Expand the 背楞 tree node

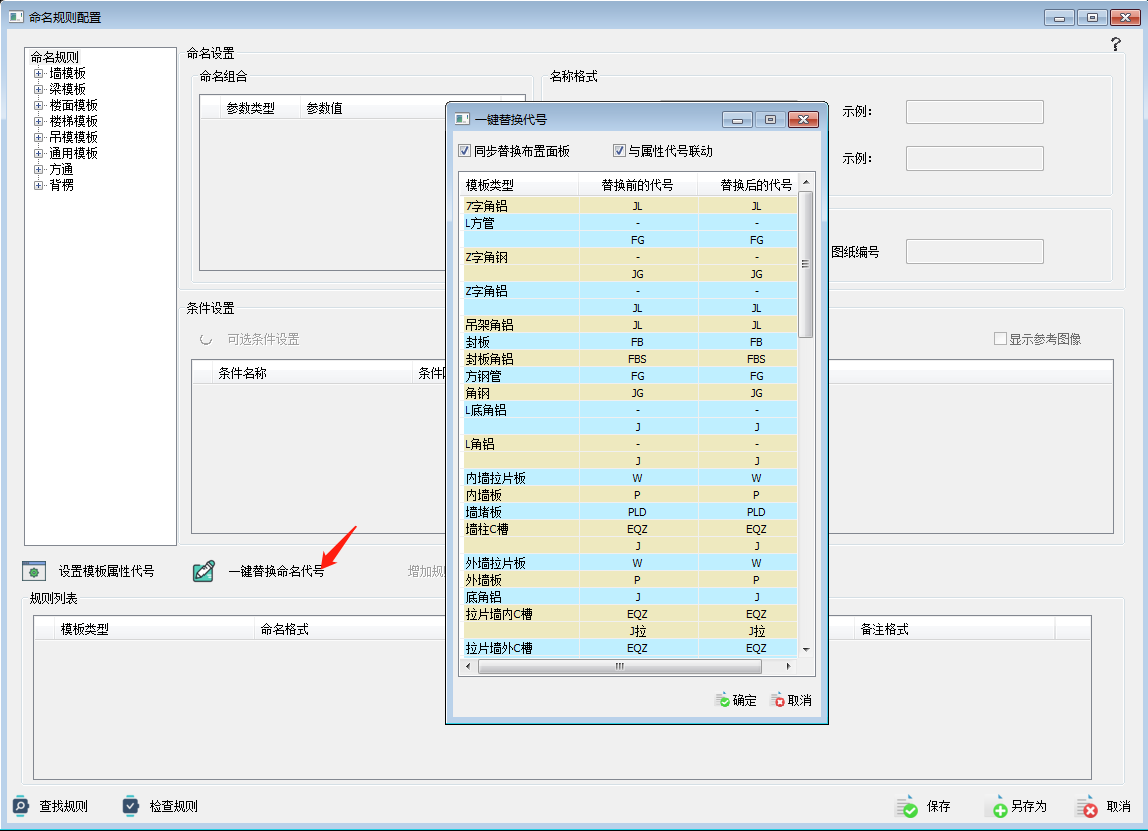[x=39, y=185]
